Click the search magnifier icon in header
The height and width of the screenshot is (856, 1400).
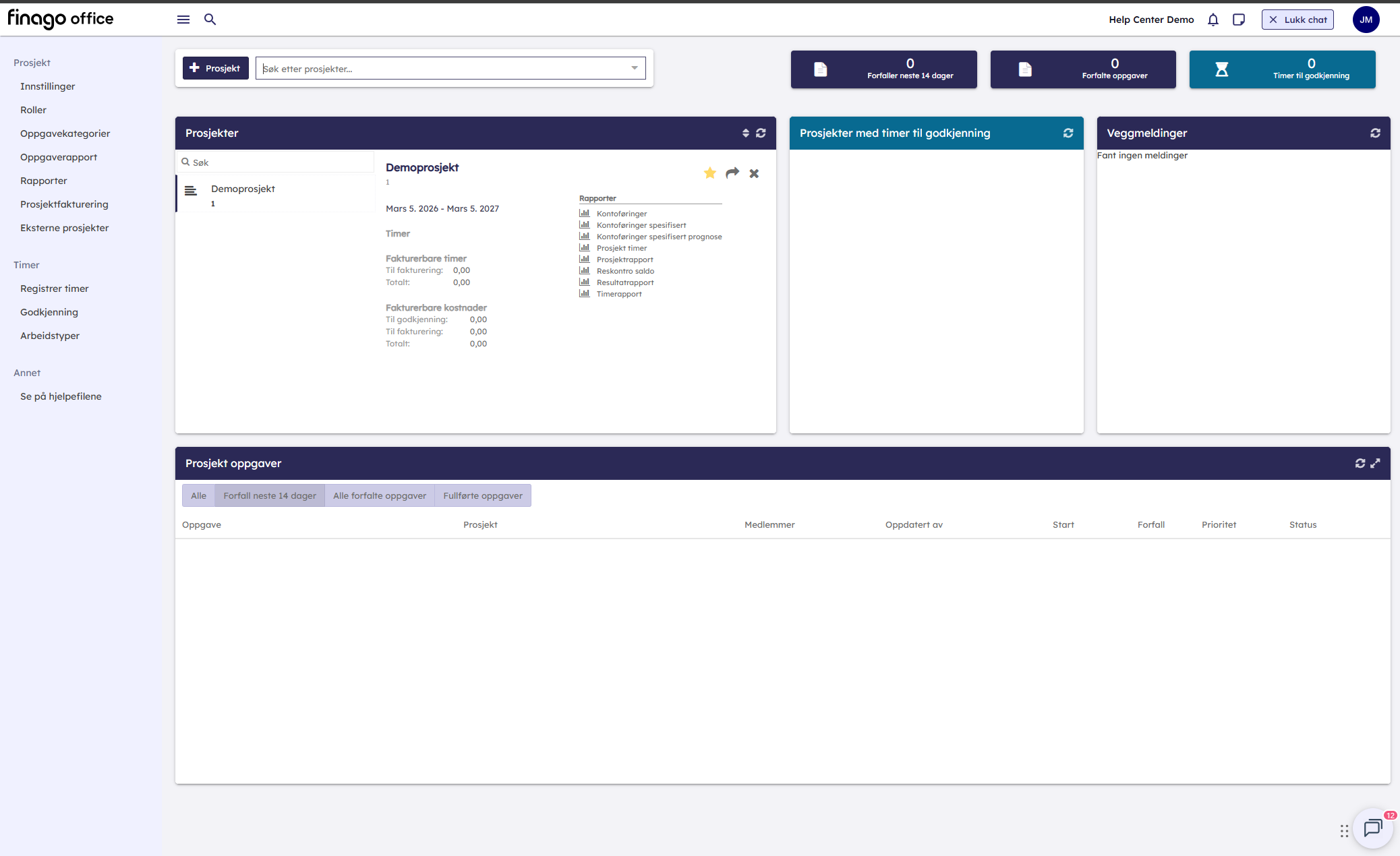tap(210, 20)
